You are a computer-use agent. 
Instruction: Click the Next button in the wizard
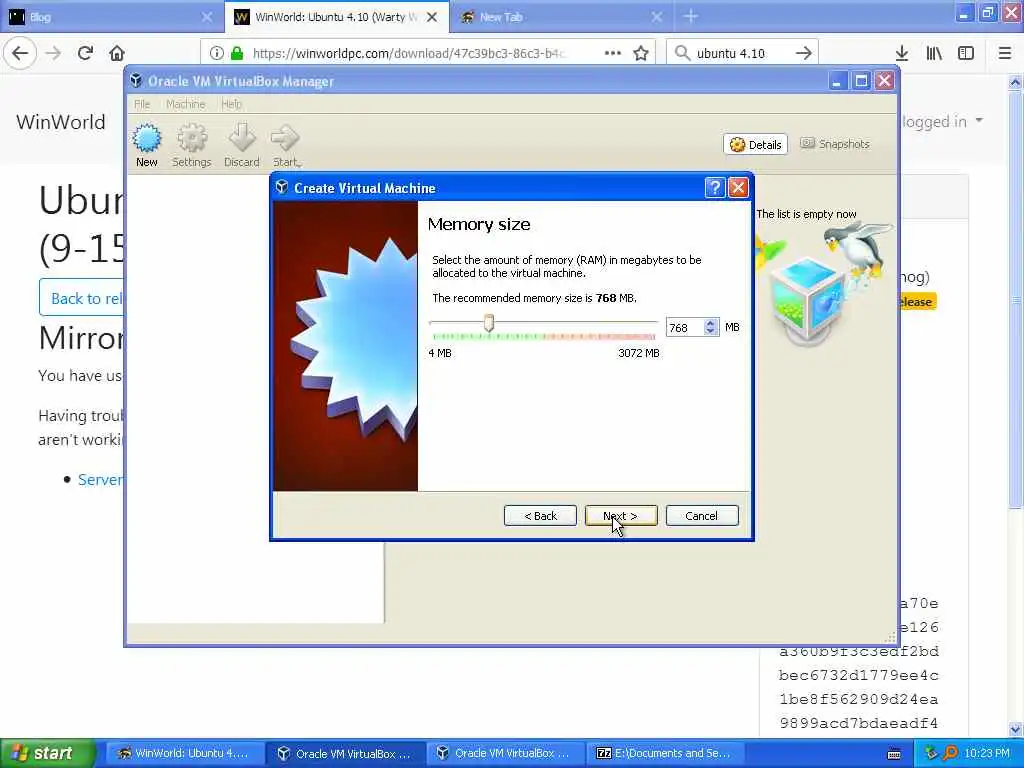[x=620, y=516]
